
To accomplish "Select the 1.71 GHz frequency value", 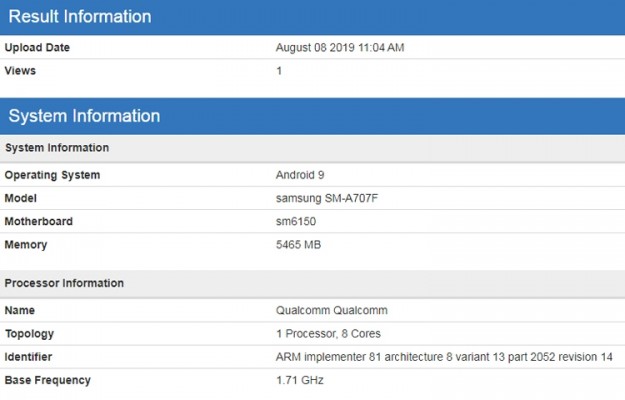I will (299, 380).
